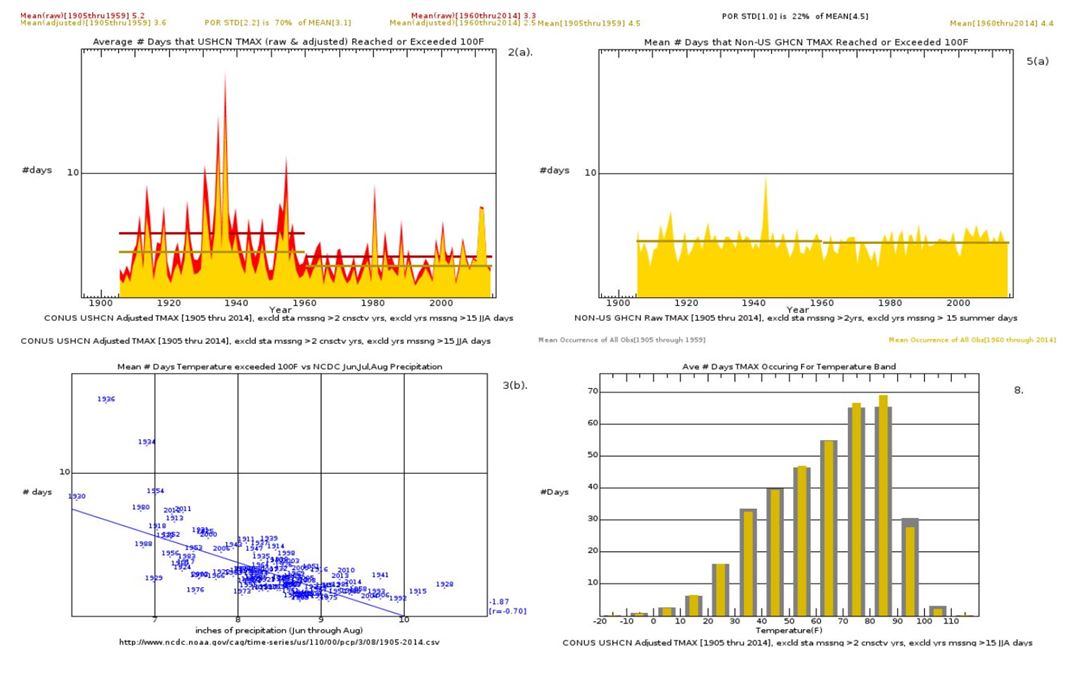
Task: Click the bar between 100 and 110 F
Action: (x=937, y=610)
